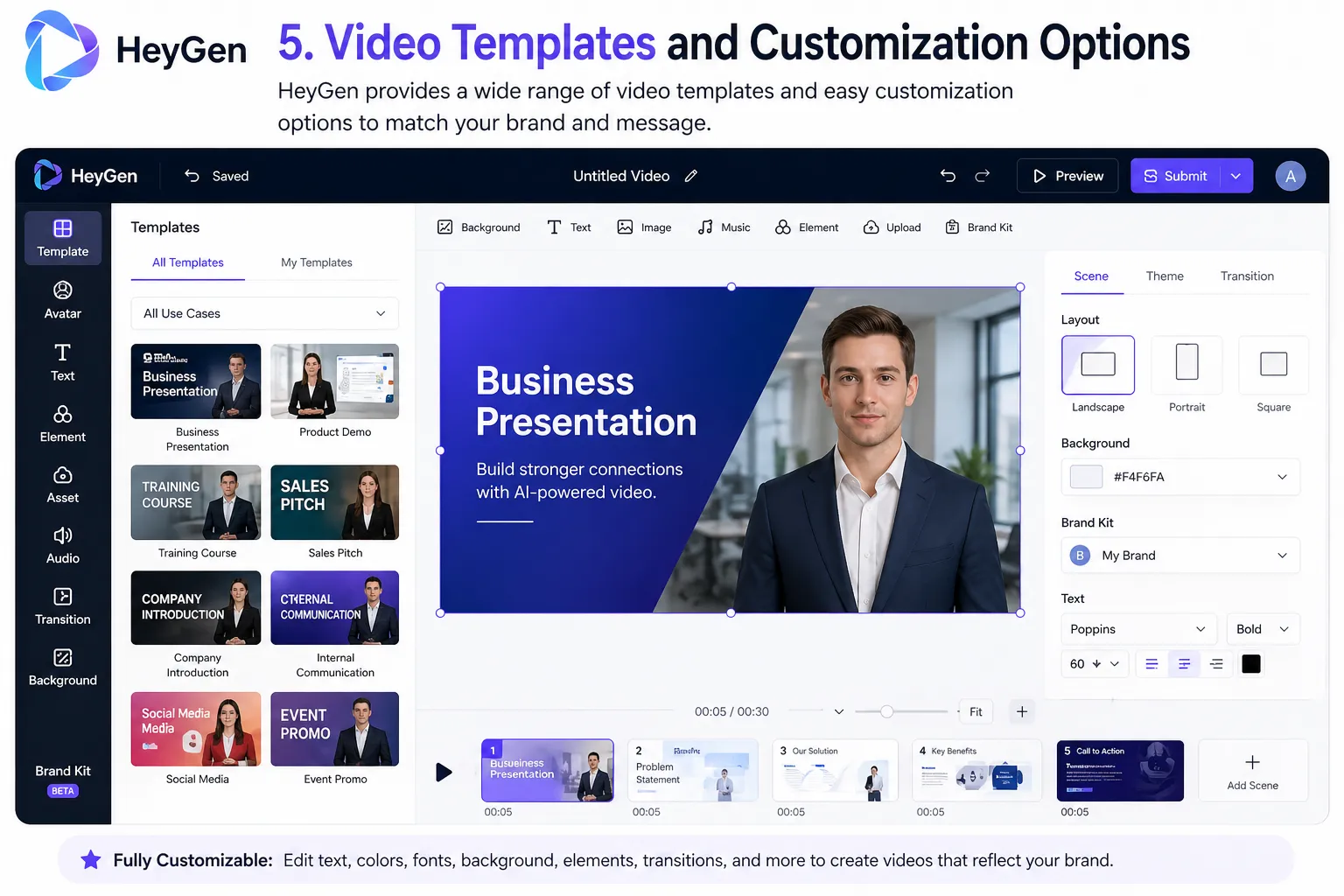Screen dimensions: 1344x896
Task: Expand the All Use Cases dropdown
Action: [265, 313]
